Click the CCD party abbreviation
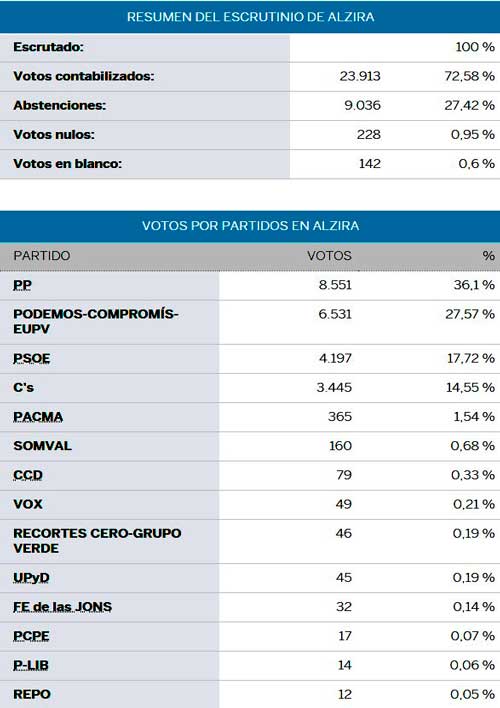 click(x=28, y=475)
